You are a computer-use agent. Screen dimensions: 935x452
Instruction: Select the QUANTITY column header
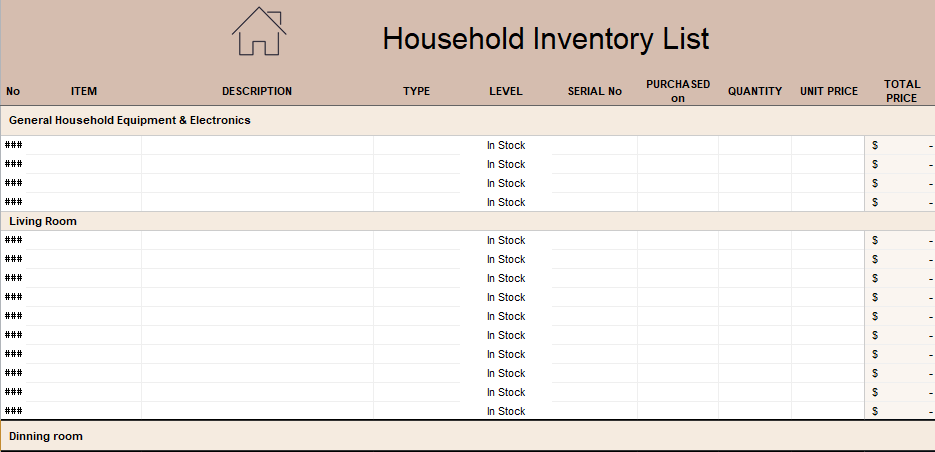click(754, 91)
